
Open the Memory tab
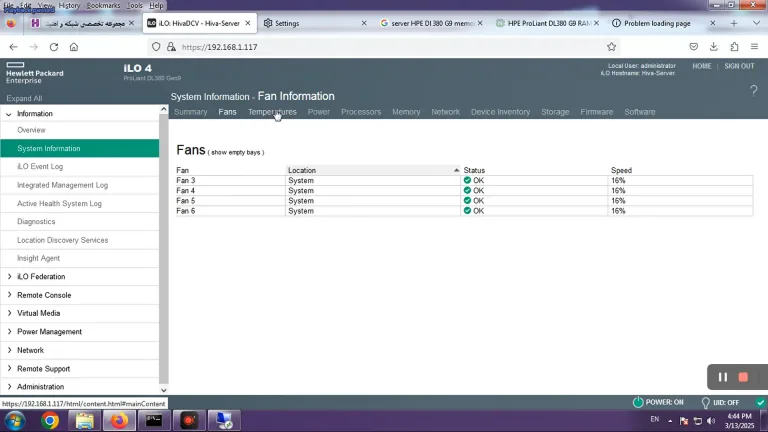coord(406,112)
